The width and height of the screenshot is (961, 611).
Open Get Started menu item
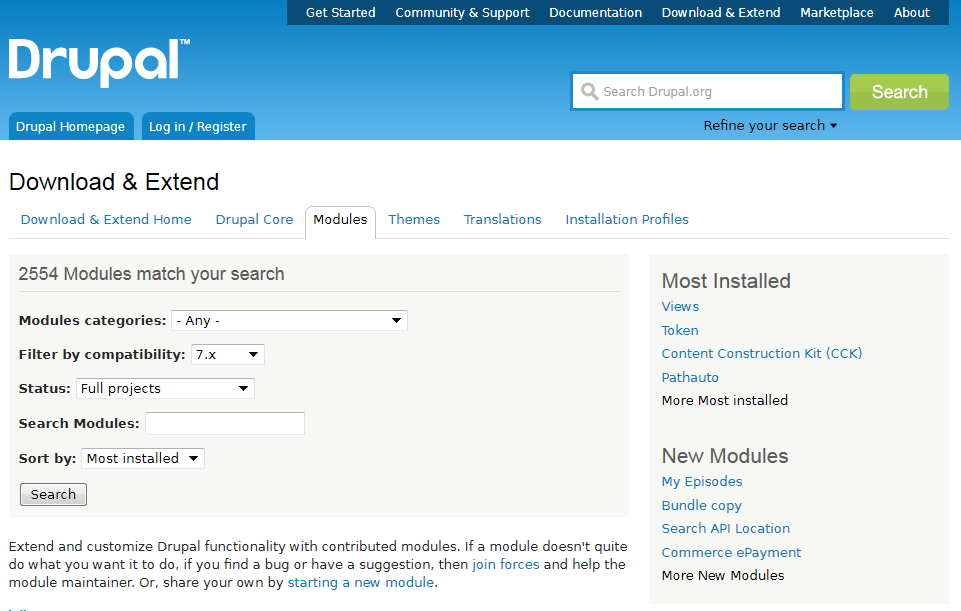pos(341,12)
